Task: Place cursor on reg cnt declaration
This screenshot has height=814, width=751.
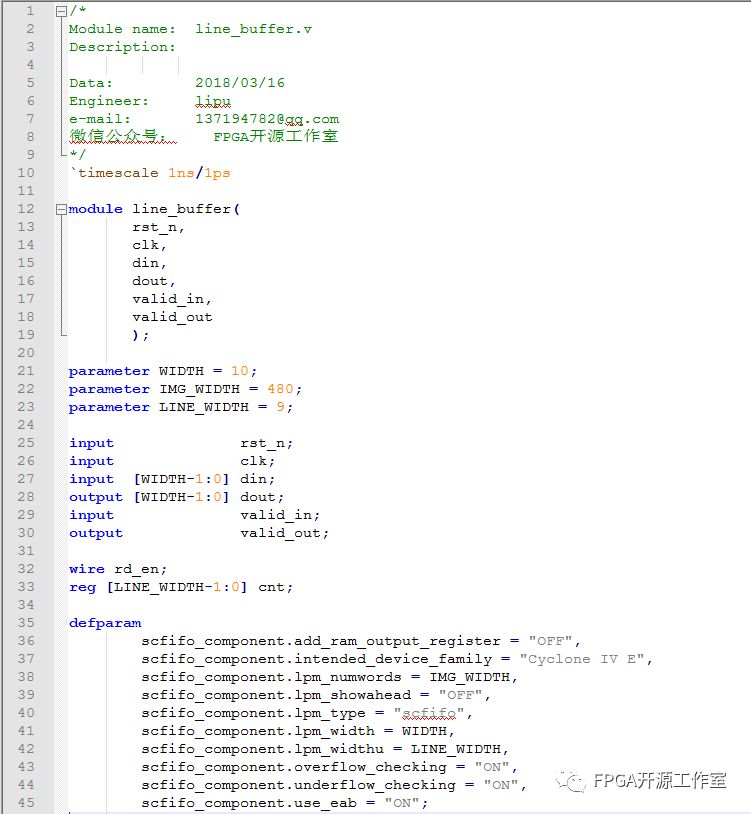Action: tap(180, 587)
